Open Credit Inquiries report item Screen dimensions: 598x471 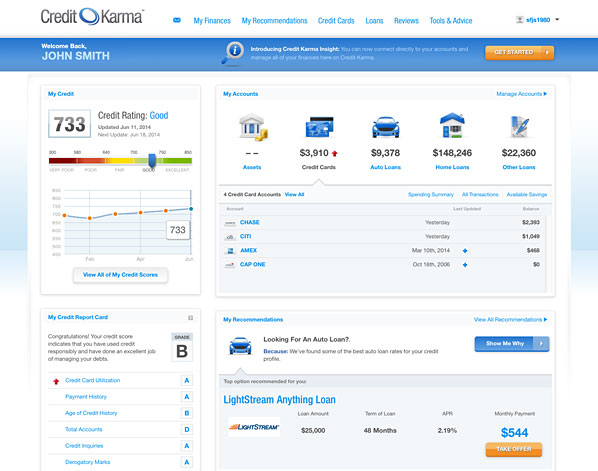point(84,446)
